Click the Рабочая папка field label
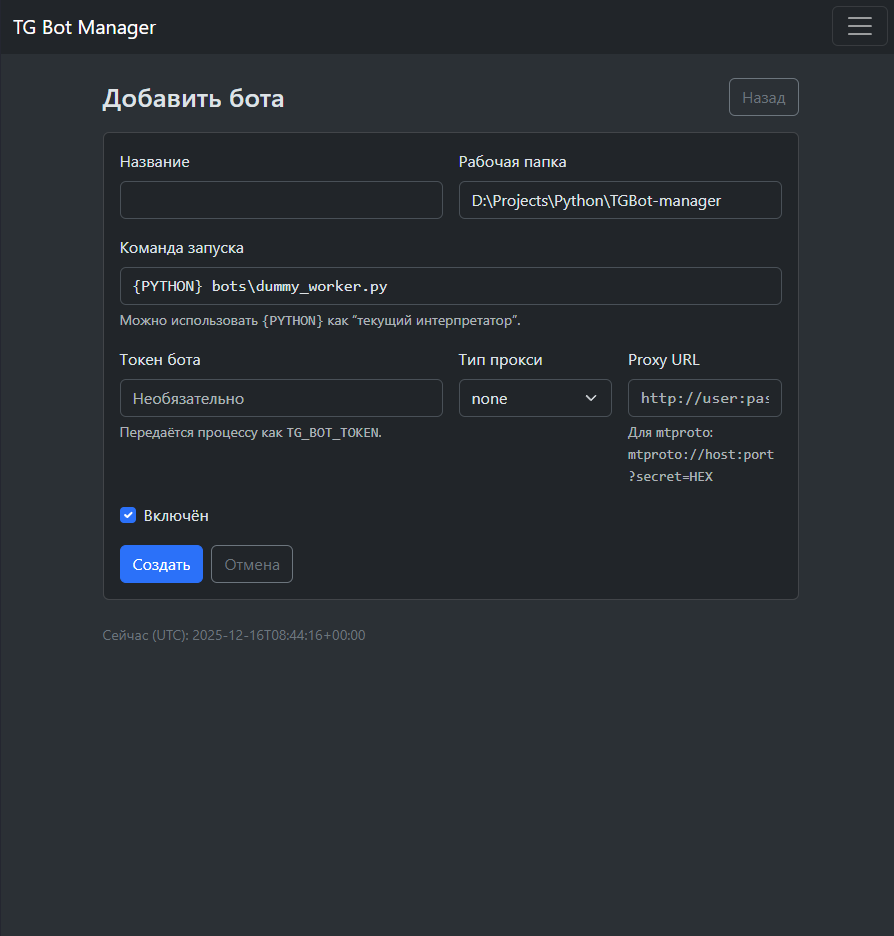The width and height of the screenshot is (894, 936). pyautogui.click(x=512, y=162)
